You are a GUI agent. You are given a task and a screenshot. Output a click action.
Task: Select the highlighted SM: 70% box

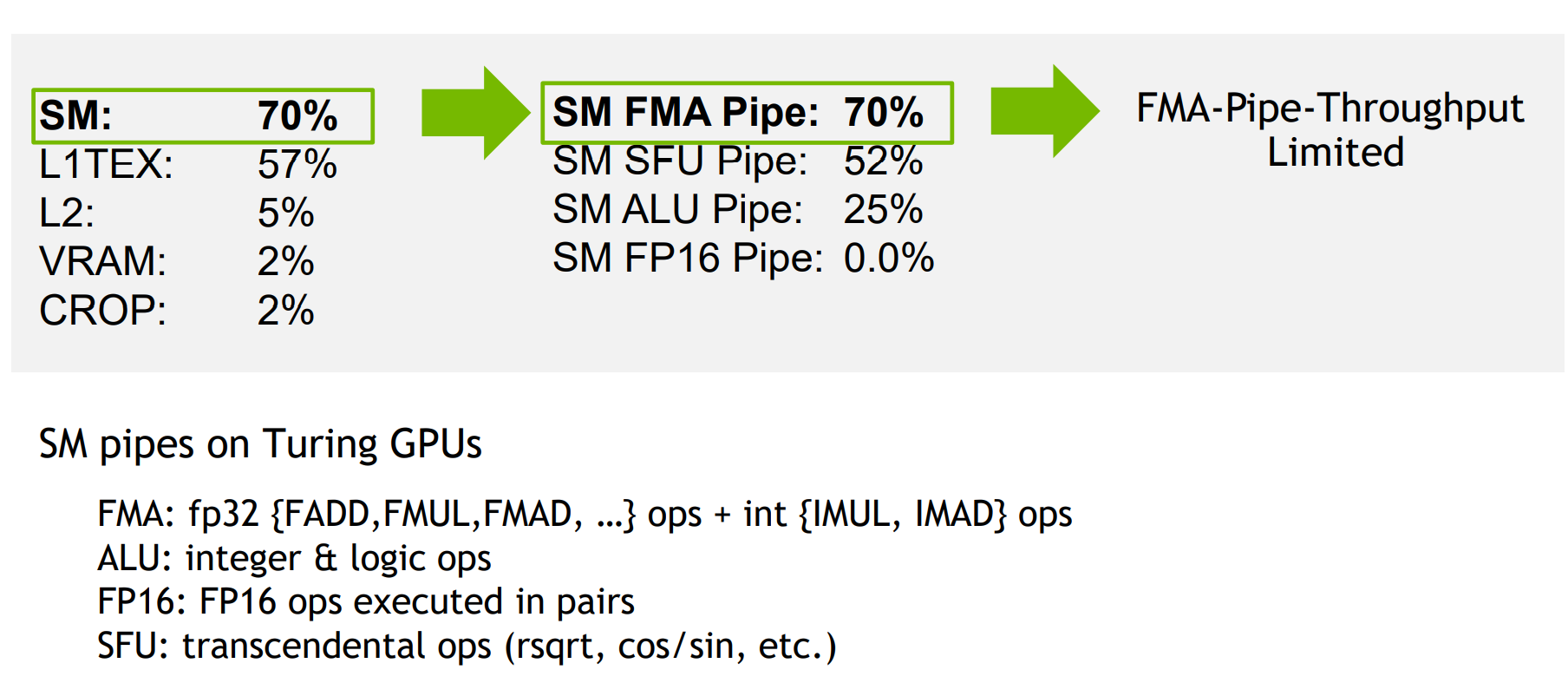[203, 115]
